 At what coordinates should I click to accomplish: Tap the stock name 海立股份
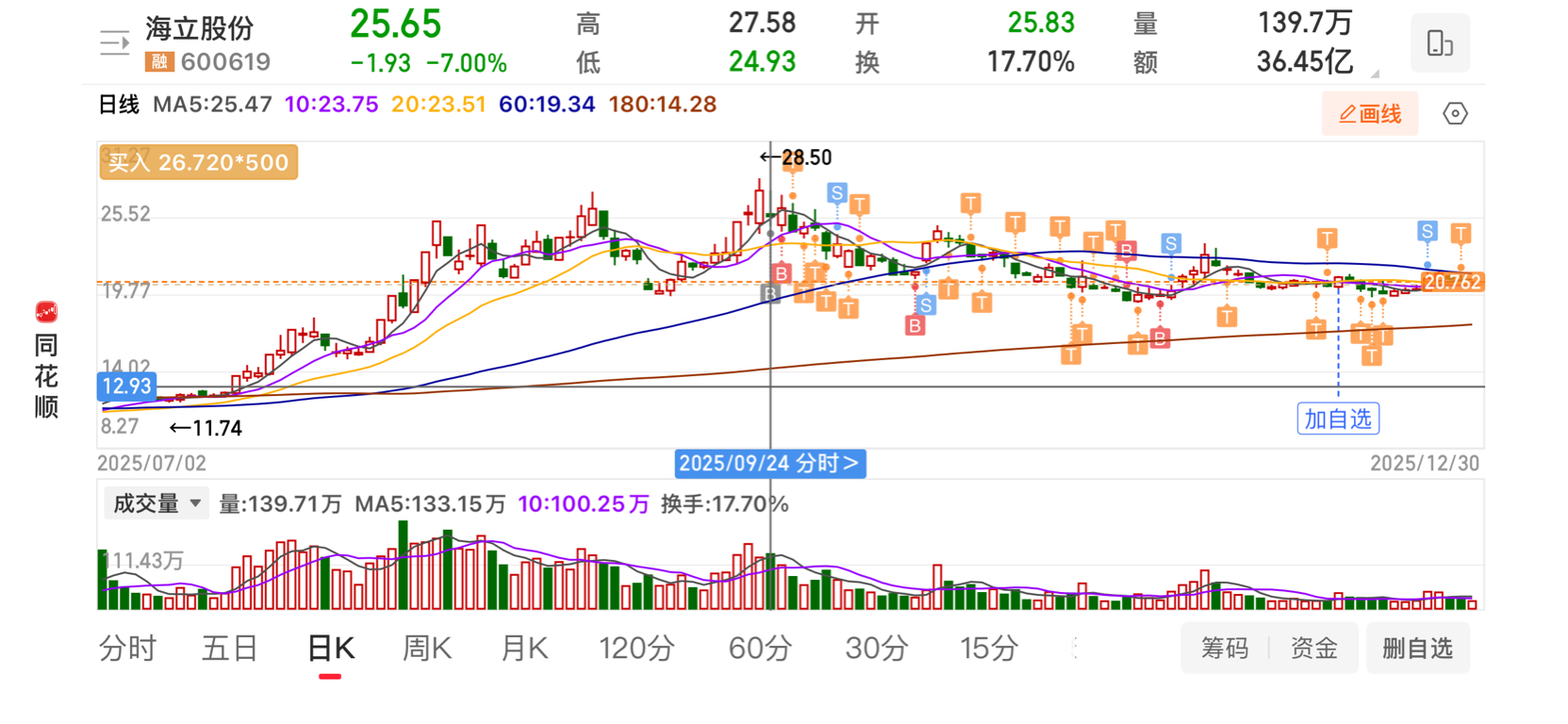tap(199, 28)
